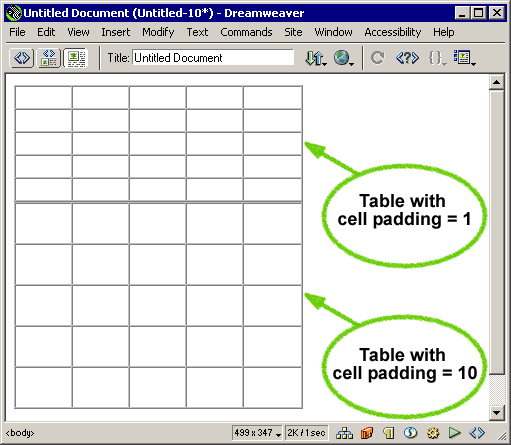Open Code Navigation braces icon

437,58
